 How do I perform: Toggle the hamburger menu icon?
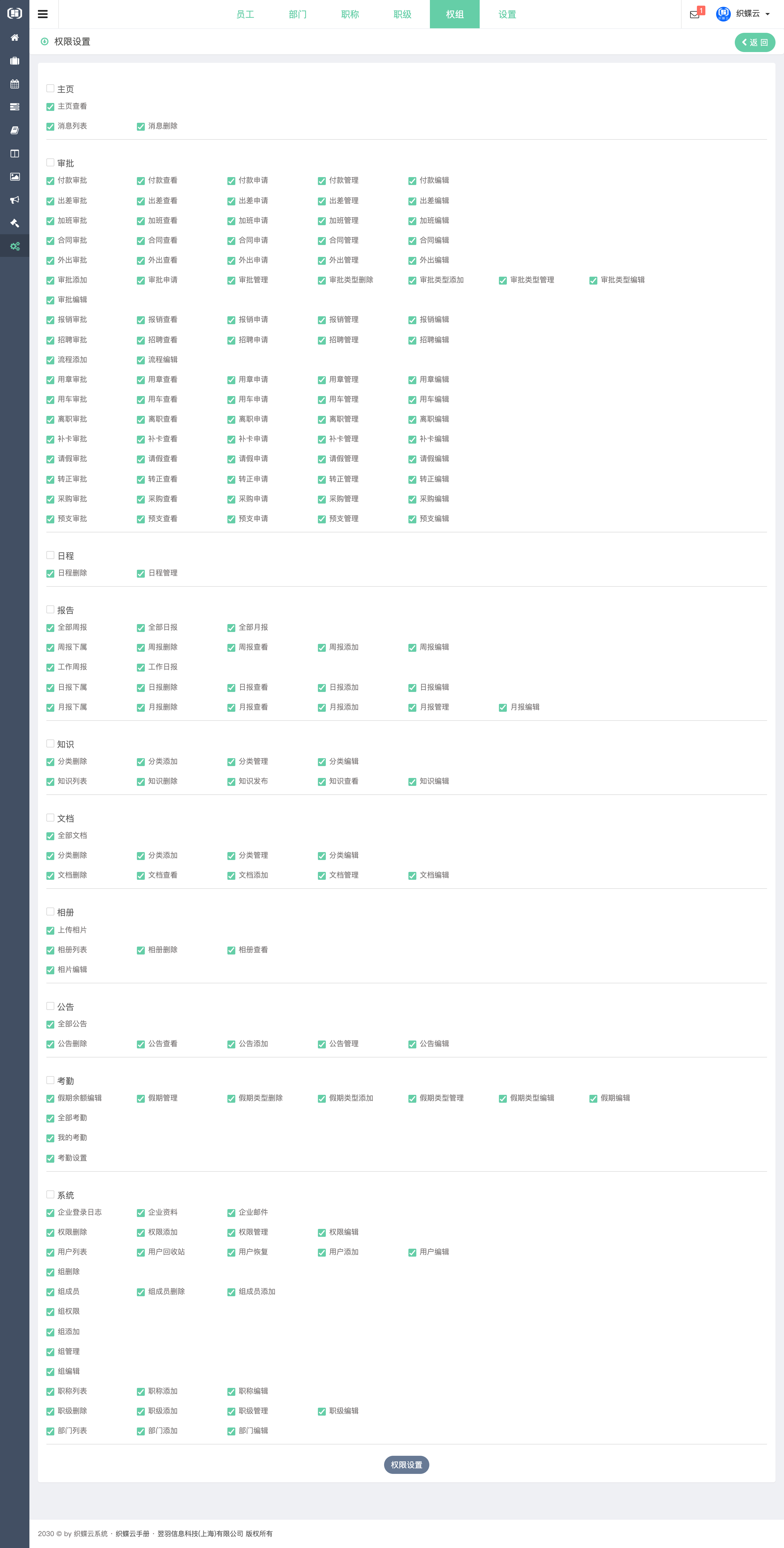click(x=43, y=14)
